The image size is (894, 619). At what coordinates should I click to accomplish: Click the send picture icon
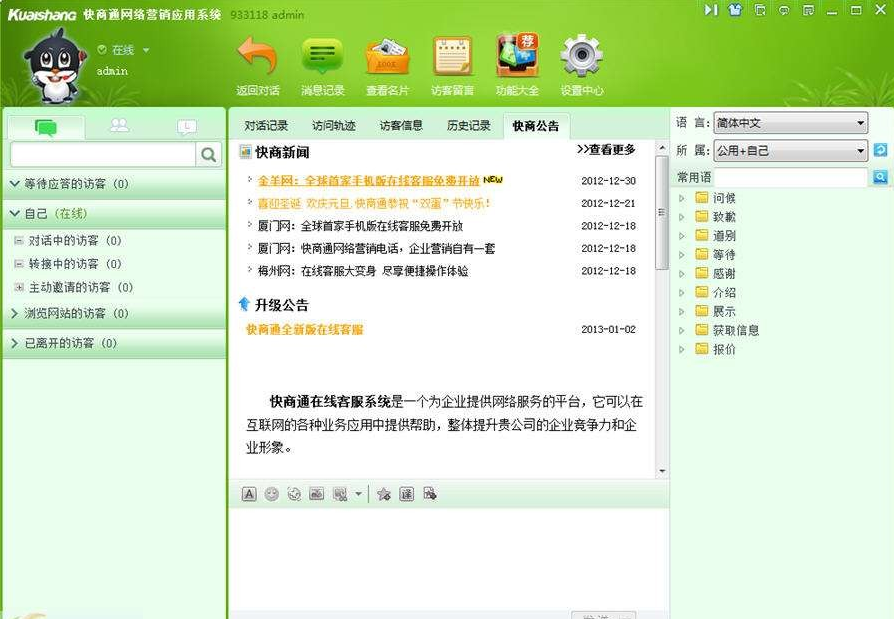pyautogui.click(x=316, y=494)
